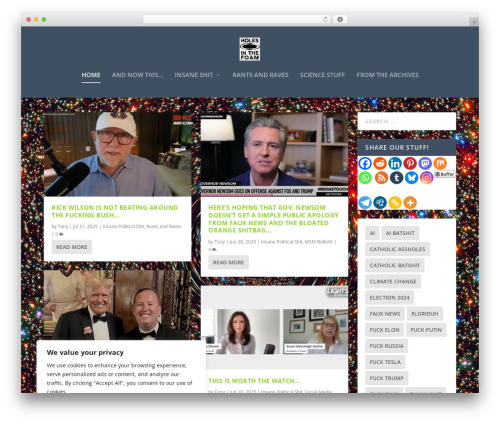Open a new browser tab with the plus button
Screen dimensions: 500x423
474,22
